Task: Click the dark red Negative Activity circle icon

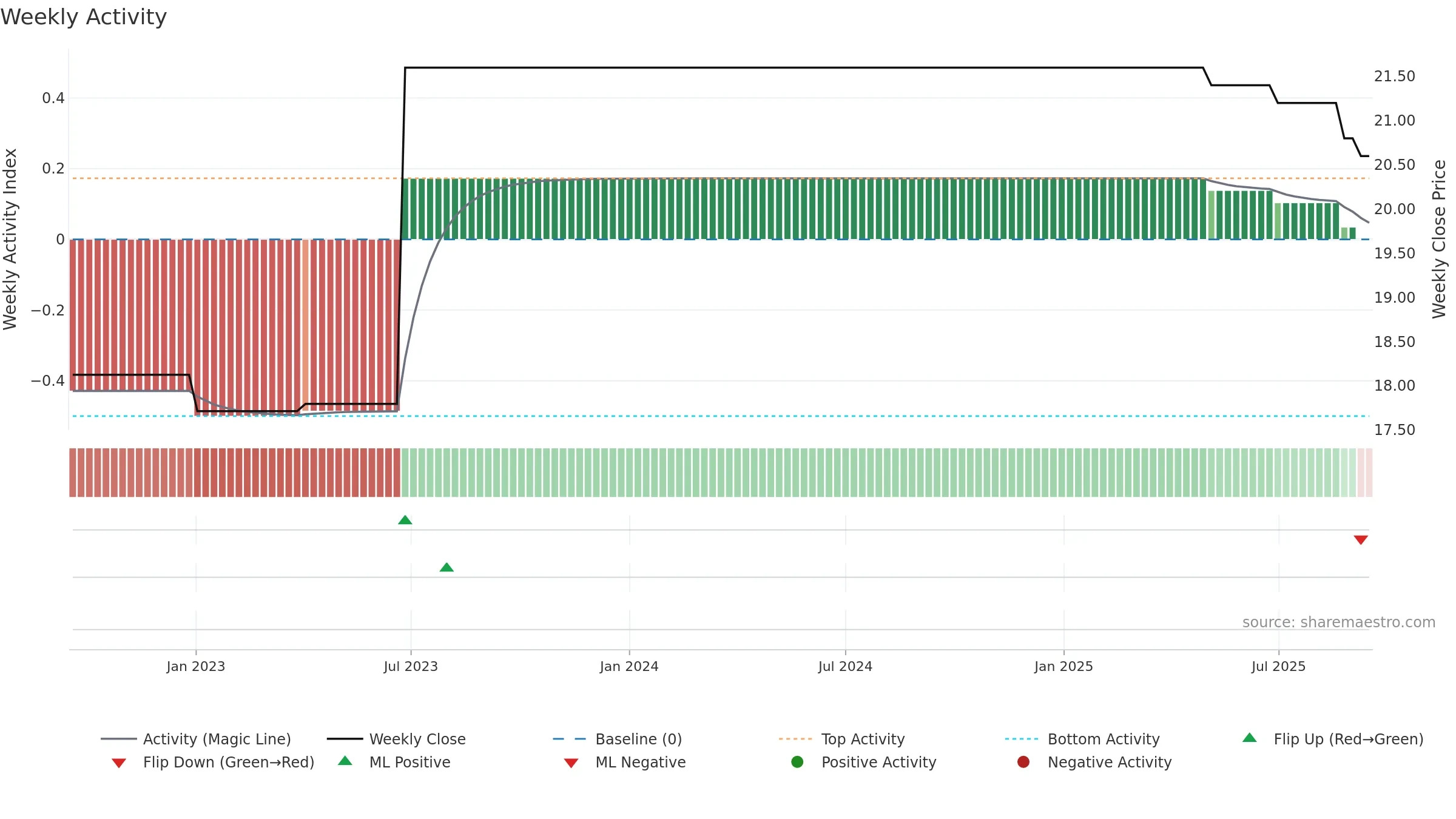Action: [1023, 762]
